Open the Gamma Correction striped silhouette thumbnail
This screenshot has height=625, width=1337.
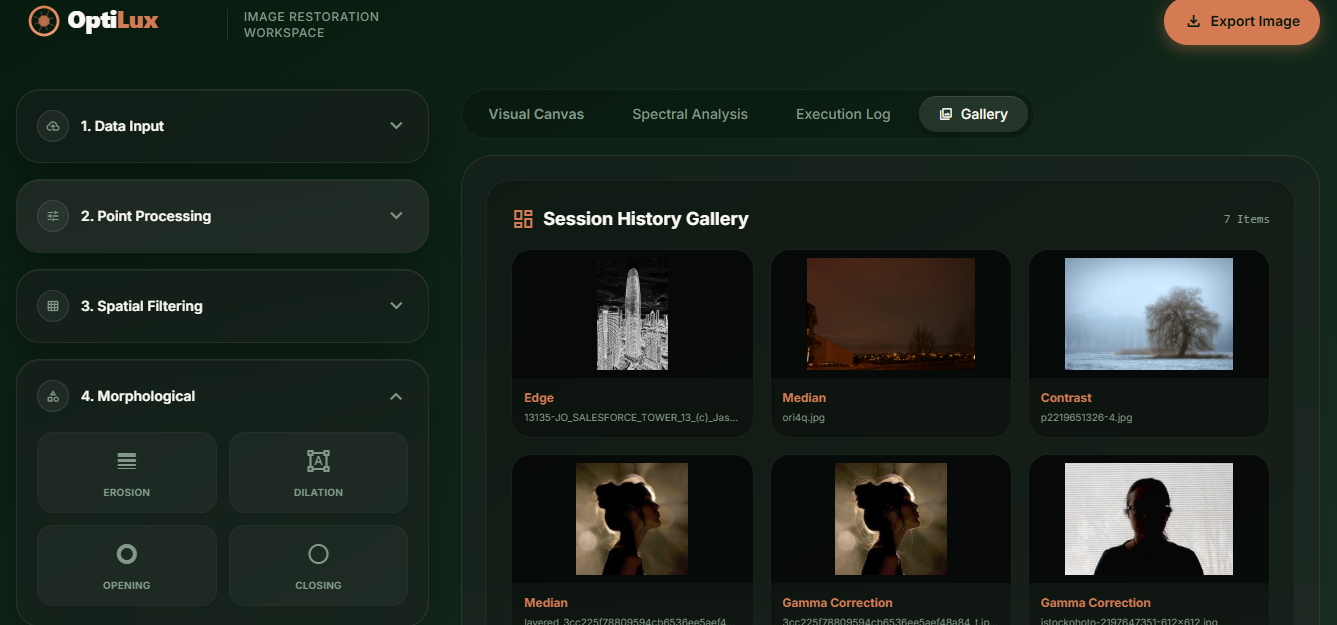tap(1149, 519)
